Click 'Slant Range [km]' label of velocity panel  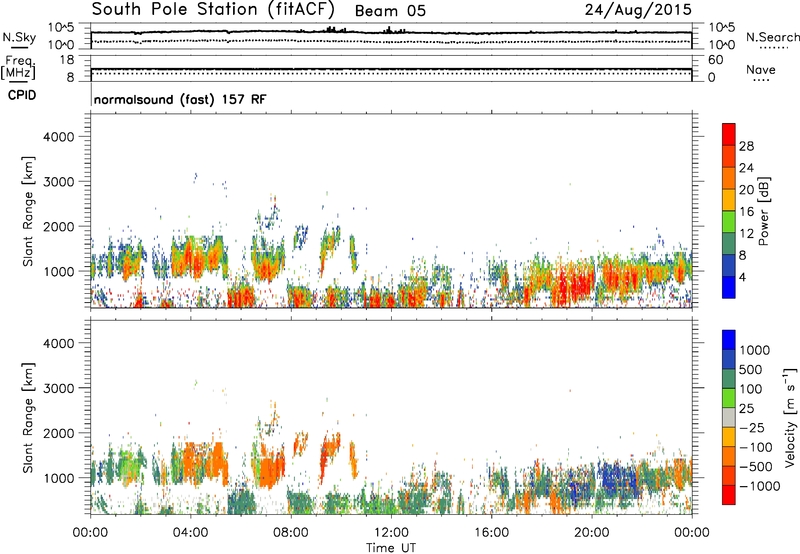pyautogui.click(x=28, y=418)
